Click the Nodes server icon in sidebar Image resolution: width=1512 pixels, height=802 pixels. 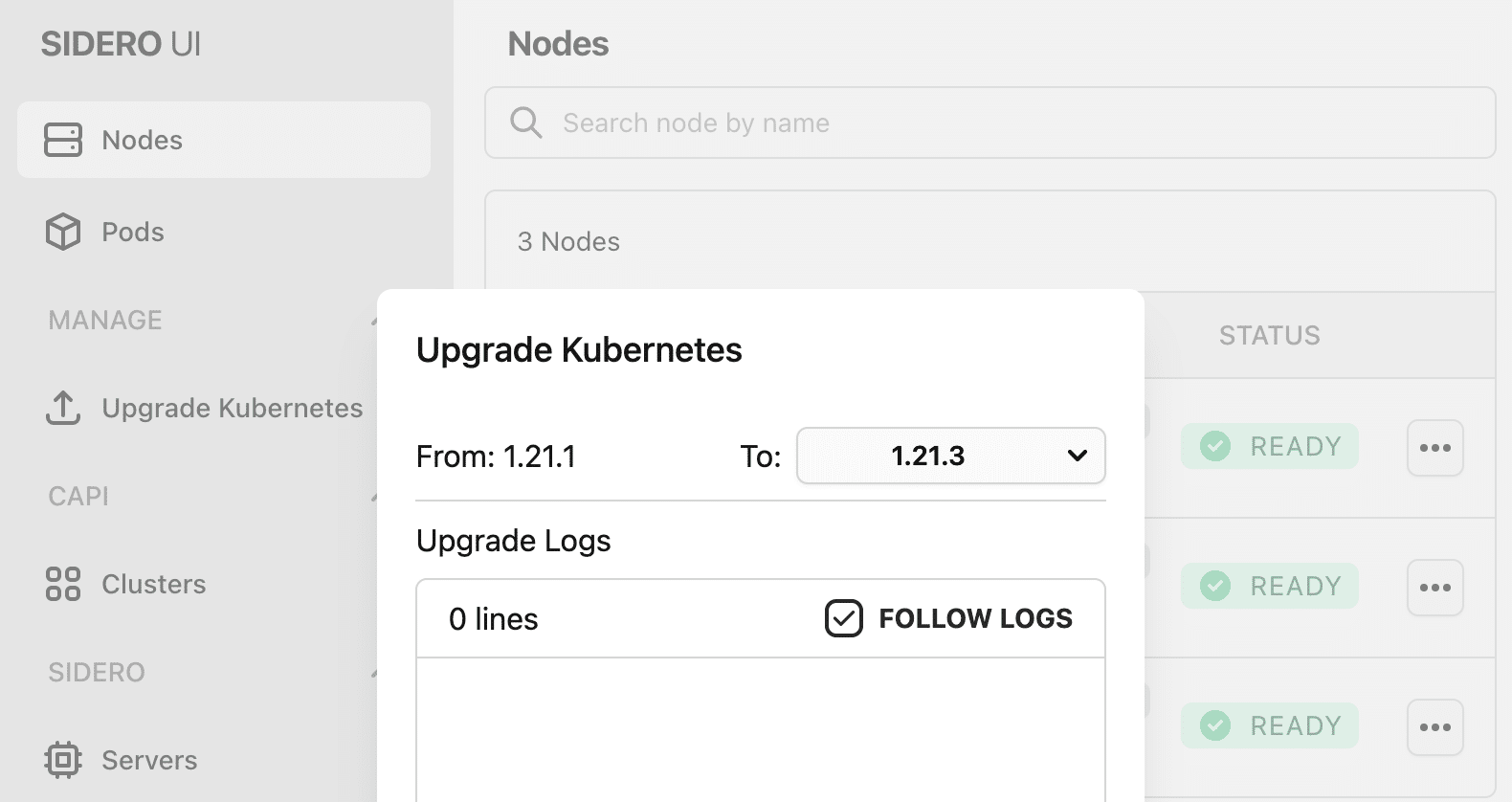(63, 140)
